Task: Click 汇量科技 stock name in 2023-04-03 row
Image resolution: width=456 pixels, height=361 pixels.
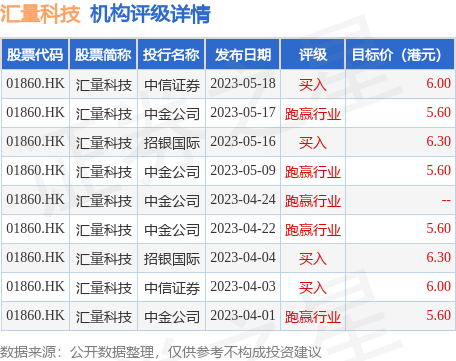Action: click(x=104, y=288)
